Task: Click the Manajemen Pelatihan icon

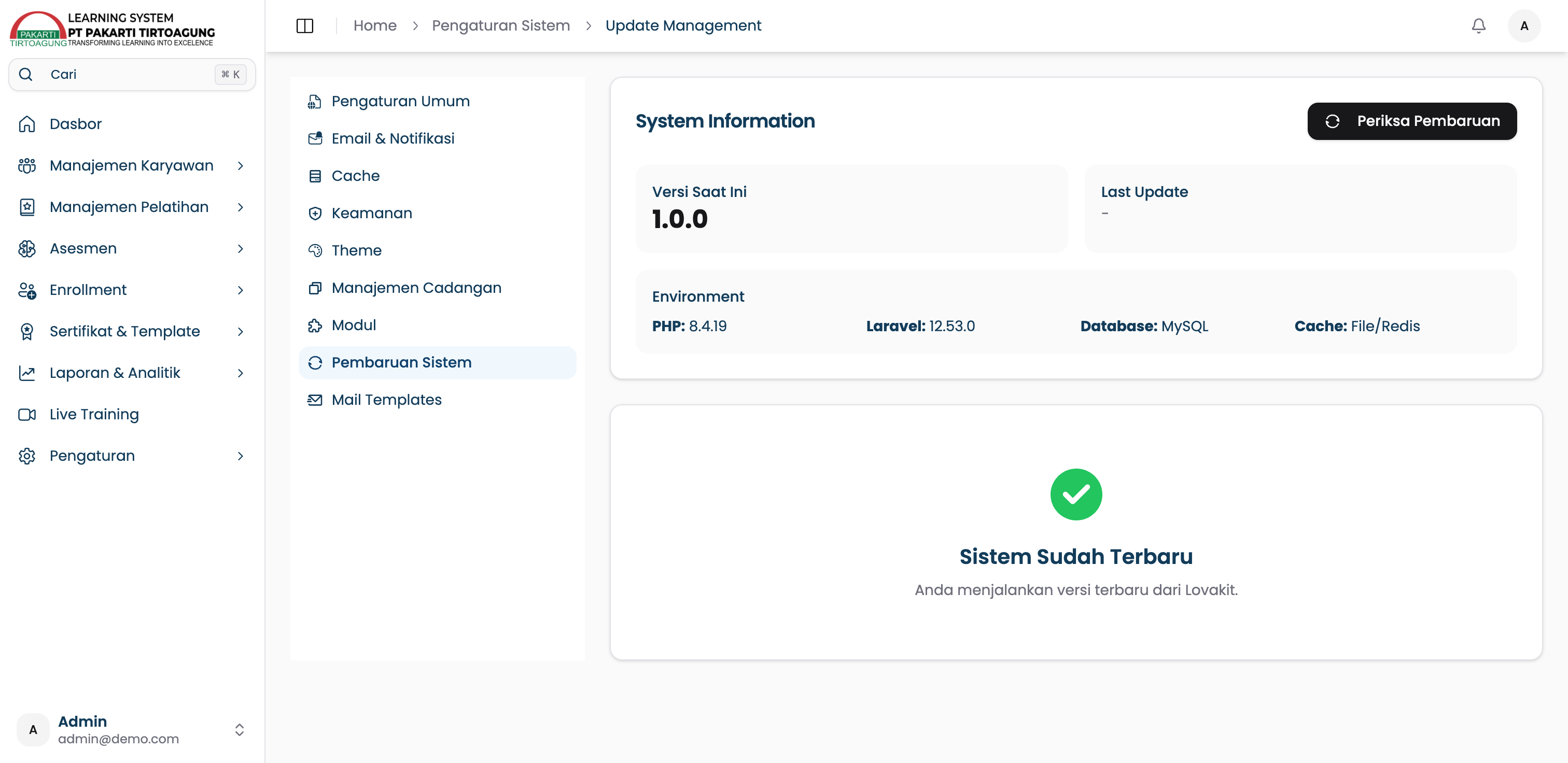Action: point(27,207)
